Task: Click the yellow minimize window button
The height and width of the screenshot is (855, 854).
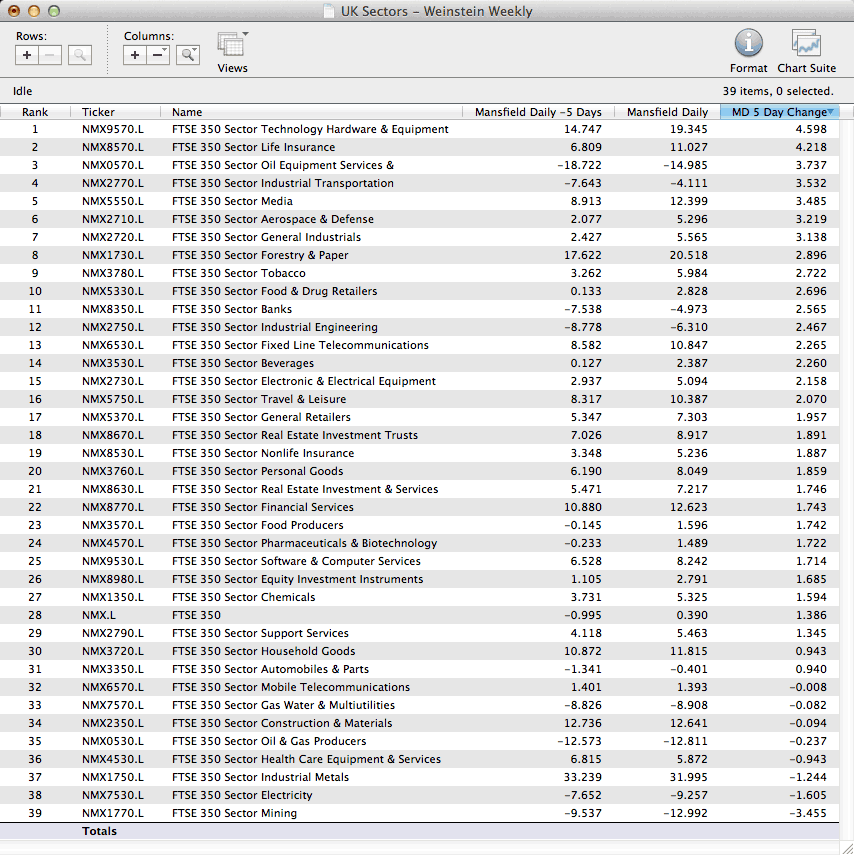Action: 34,12
